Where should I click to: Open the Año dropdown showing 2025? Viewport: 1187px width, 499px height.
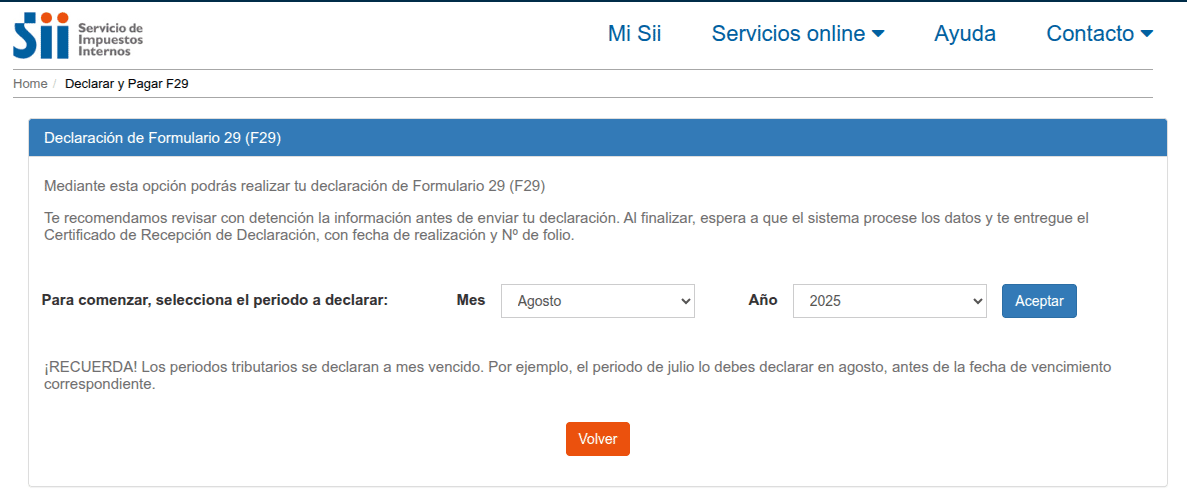(x=890, y=301)
